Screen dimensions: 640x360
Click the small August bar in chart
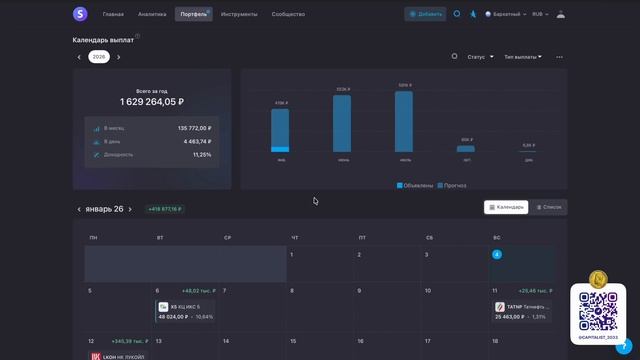[466, 149]
